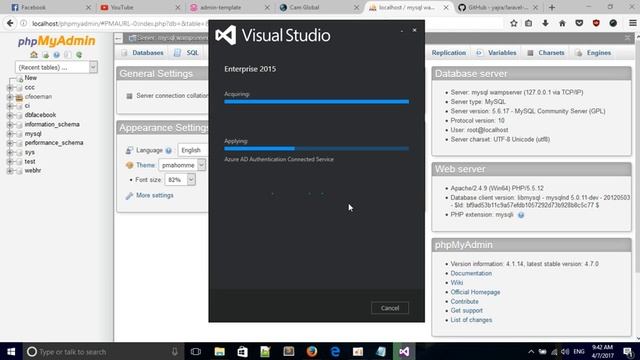Open the Replication tab

coord(448,53)
